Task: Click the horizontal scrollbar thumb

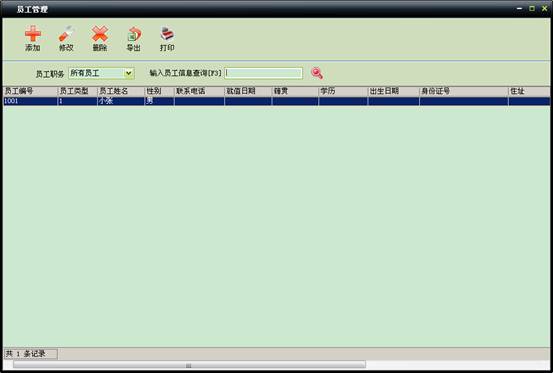Action: 189,365
